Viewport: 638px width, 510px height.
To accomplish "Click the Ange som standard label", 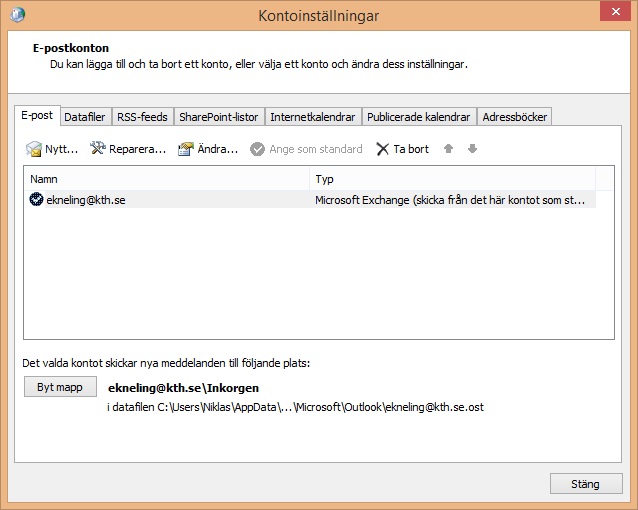I will pos(316,149).
